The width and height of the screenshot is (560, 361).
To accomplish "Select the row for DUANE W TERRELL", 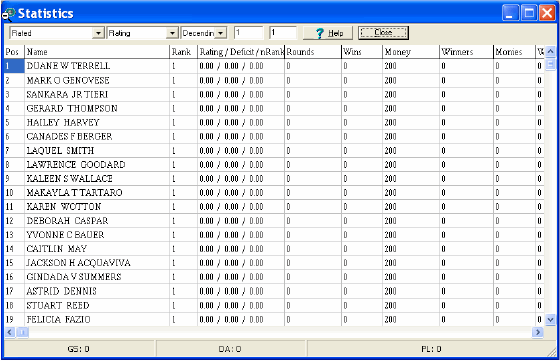I will coord(274,66).
